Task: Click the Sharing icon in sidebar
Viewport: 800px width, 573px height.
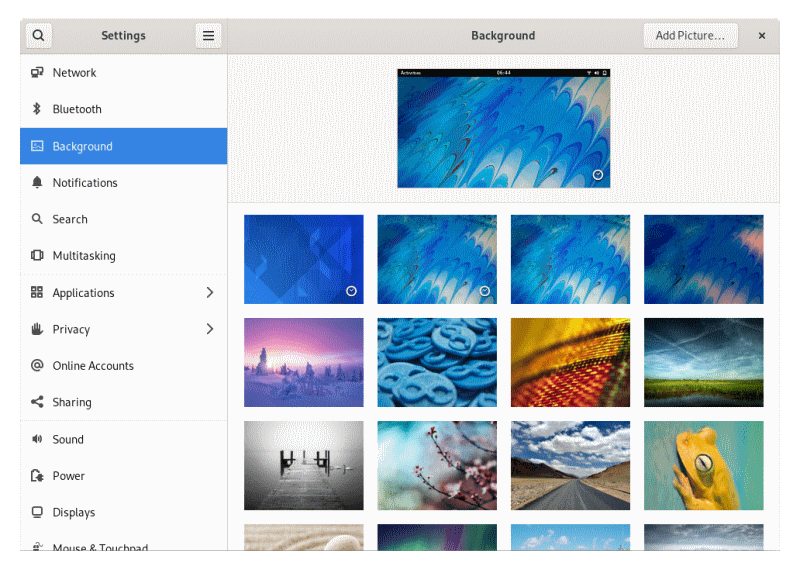Action: [x=37, y=402]
